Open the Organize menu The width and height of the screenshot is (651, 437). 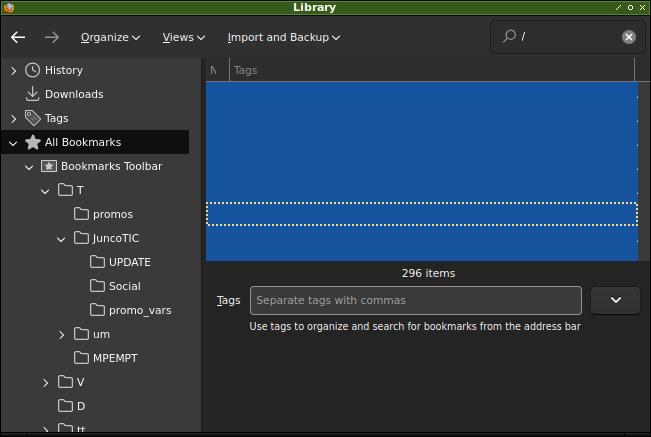(x=110, y=37)
